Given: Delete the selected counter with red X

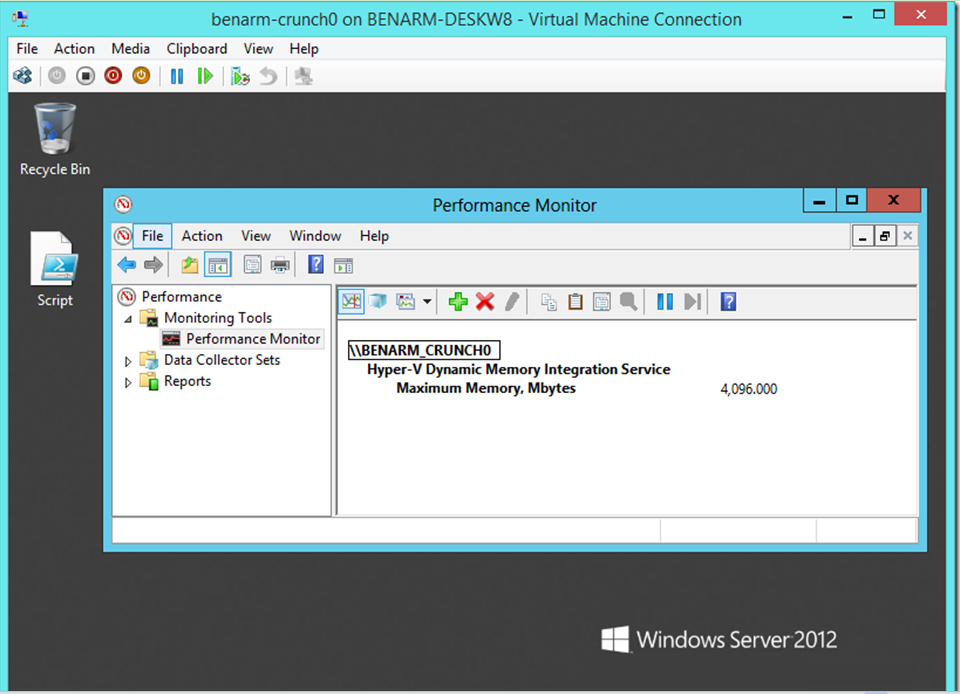Looking at the screenshot, I should (x=485, y=302).
